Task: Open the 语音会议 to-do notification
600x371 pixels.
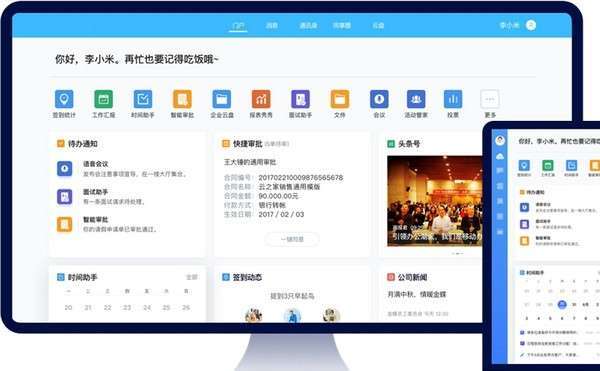Action: coord(122,169)
